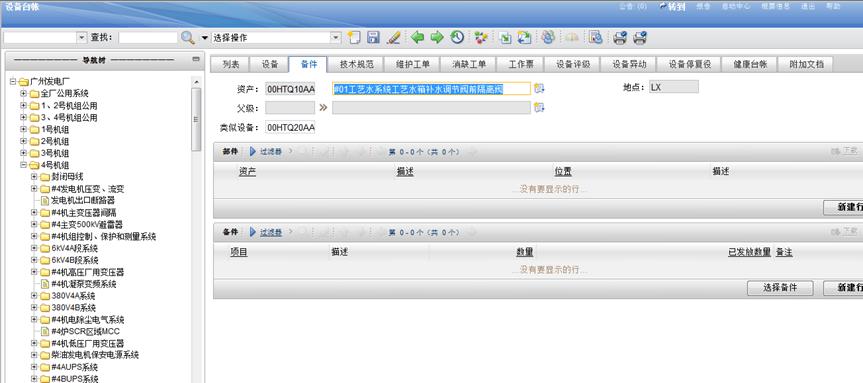
Task: Select #4机凝泵变频系统 tree item
Action: [84, 284]
